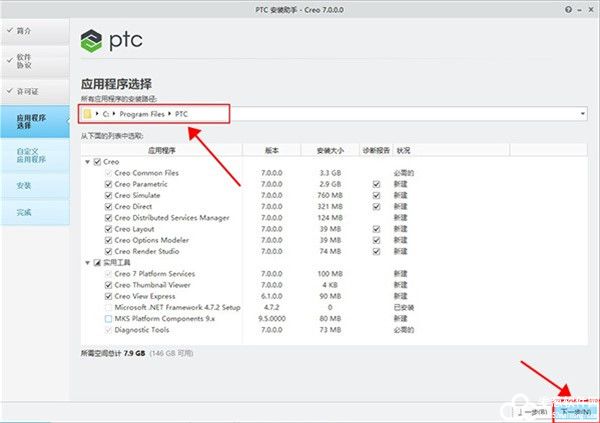Click 已安装 status for .NET Framework
The width and height of the screenshot is (600, 423).
[404, 307]
